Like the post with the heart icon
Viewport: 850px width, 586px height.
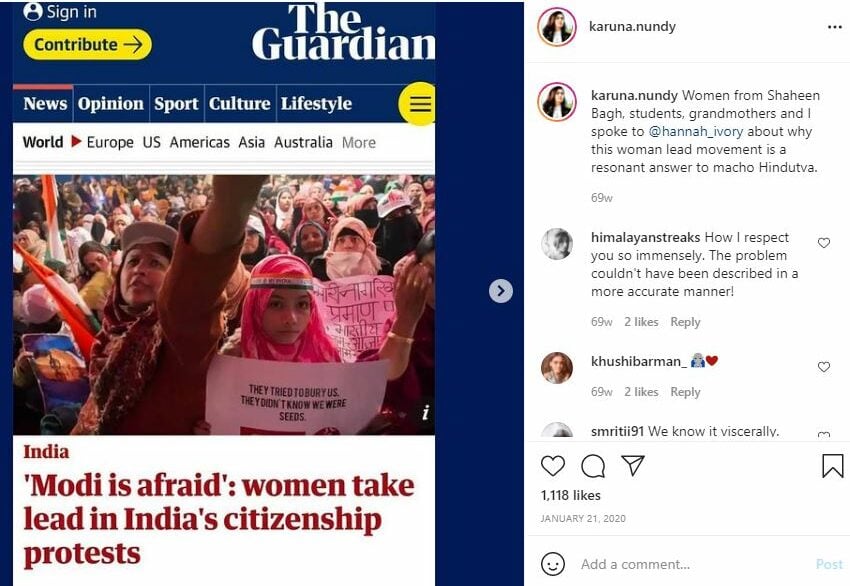(x=552, y=466)
